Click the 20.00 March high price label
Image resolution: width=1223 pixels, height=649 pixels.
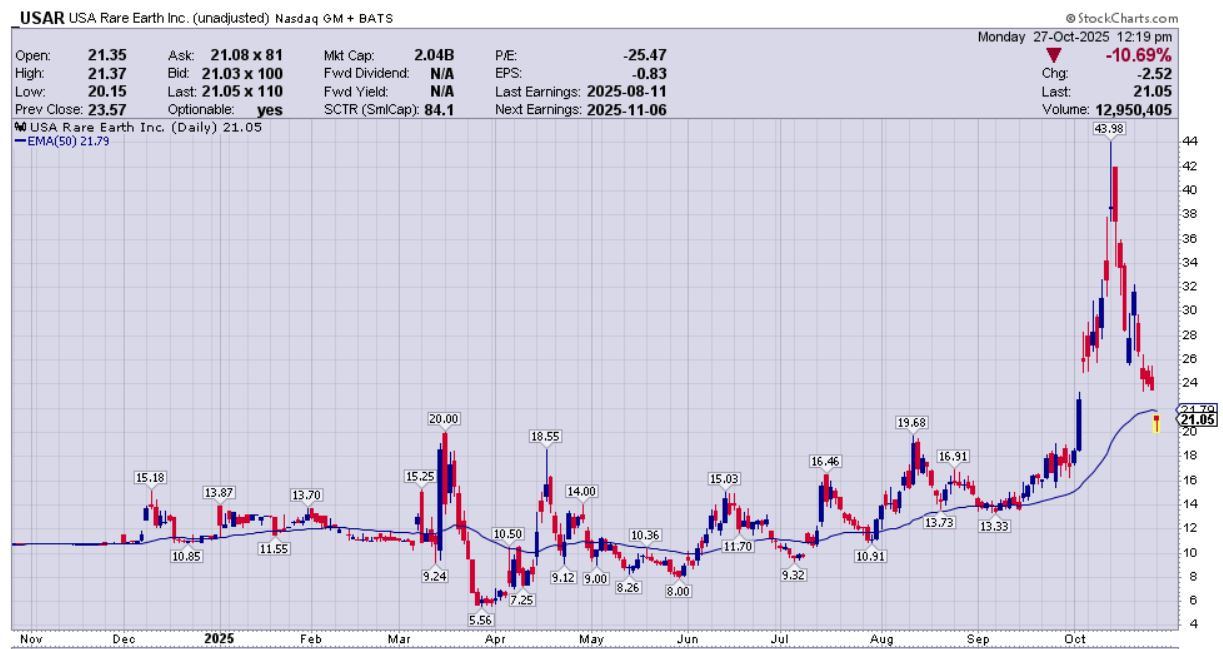tap(443, 418)
